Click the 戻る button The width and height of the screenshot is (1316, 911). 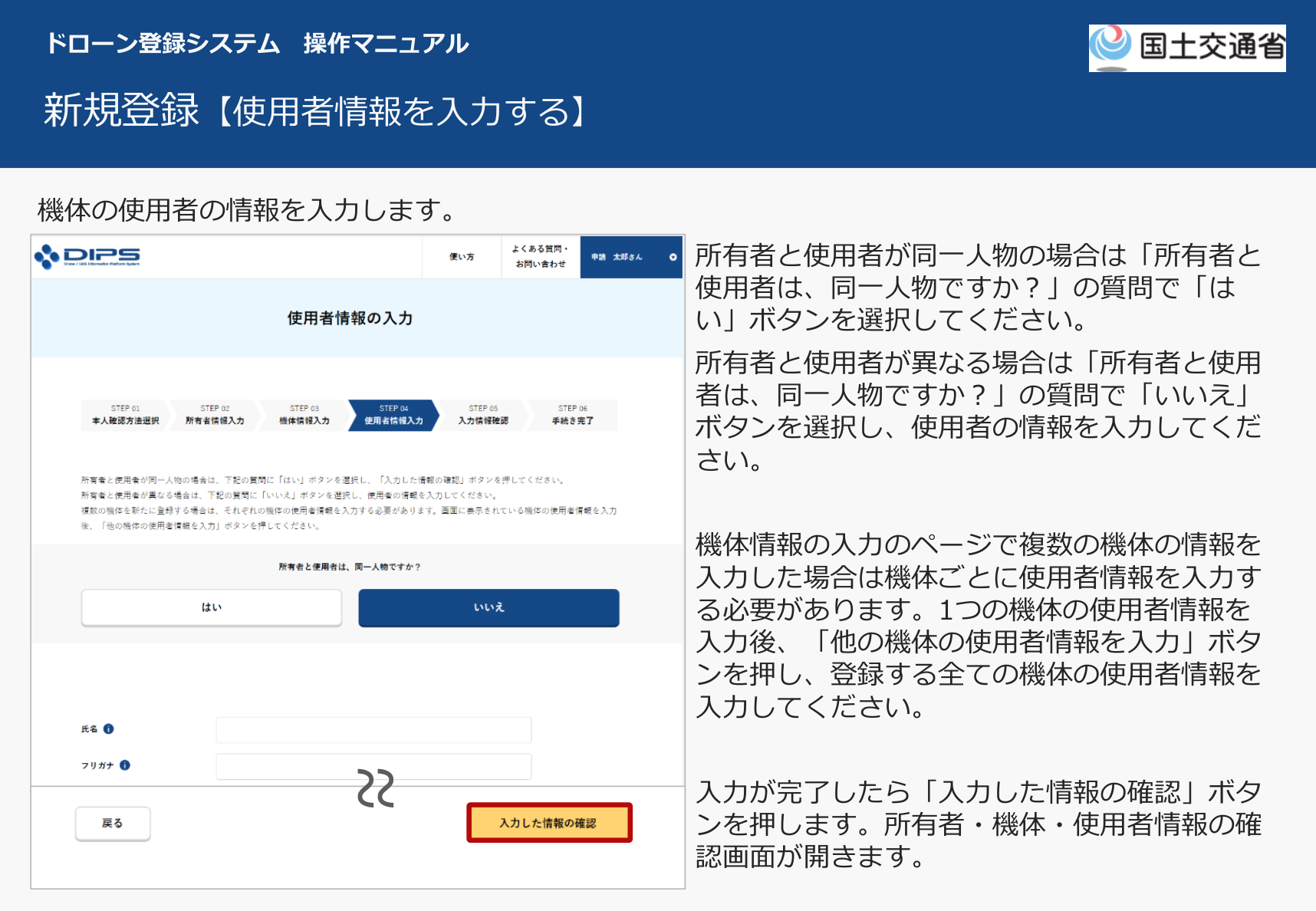click(x=113, y=824)
